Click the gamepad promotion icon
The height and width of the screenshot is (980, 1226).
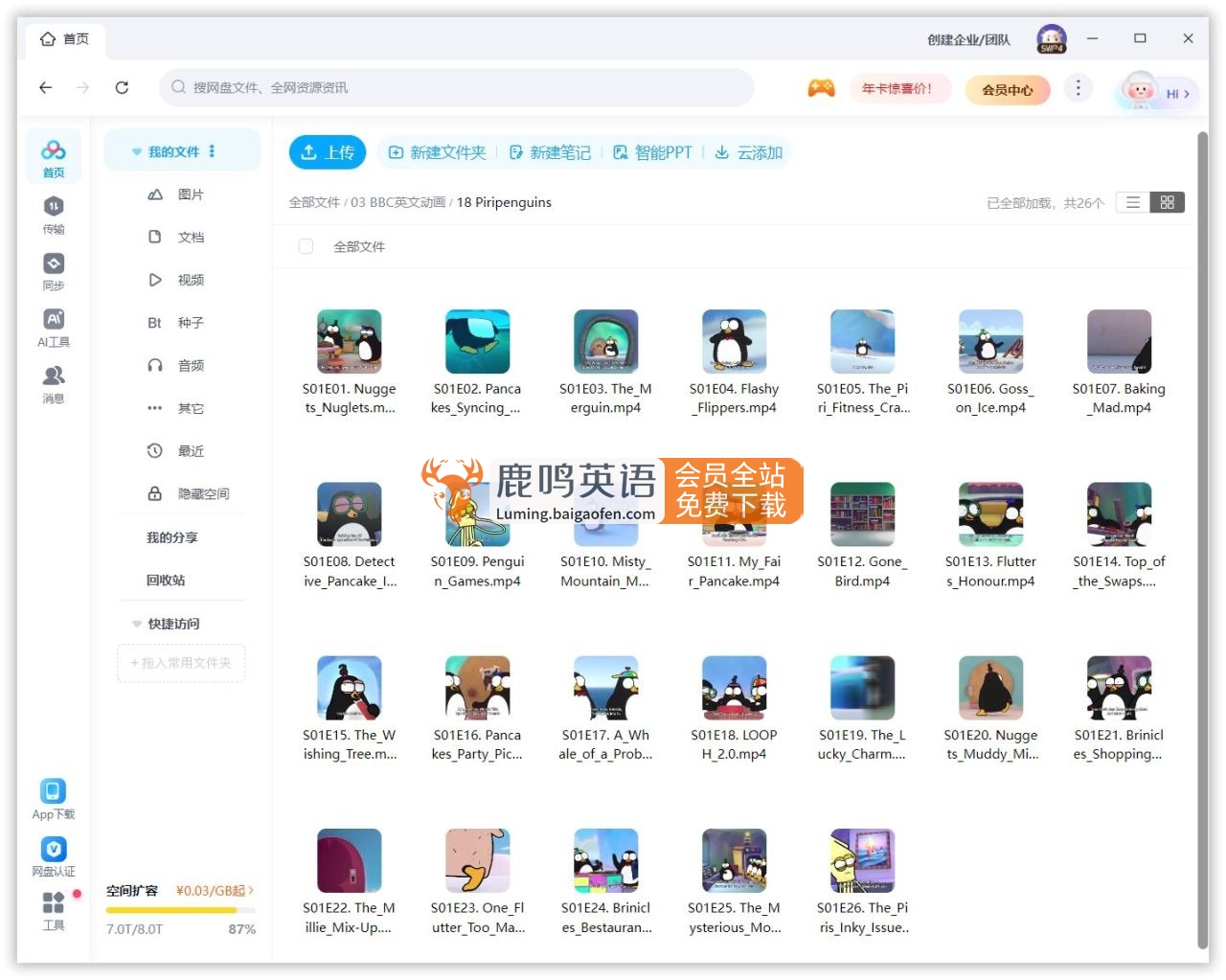(821, 88)
